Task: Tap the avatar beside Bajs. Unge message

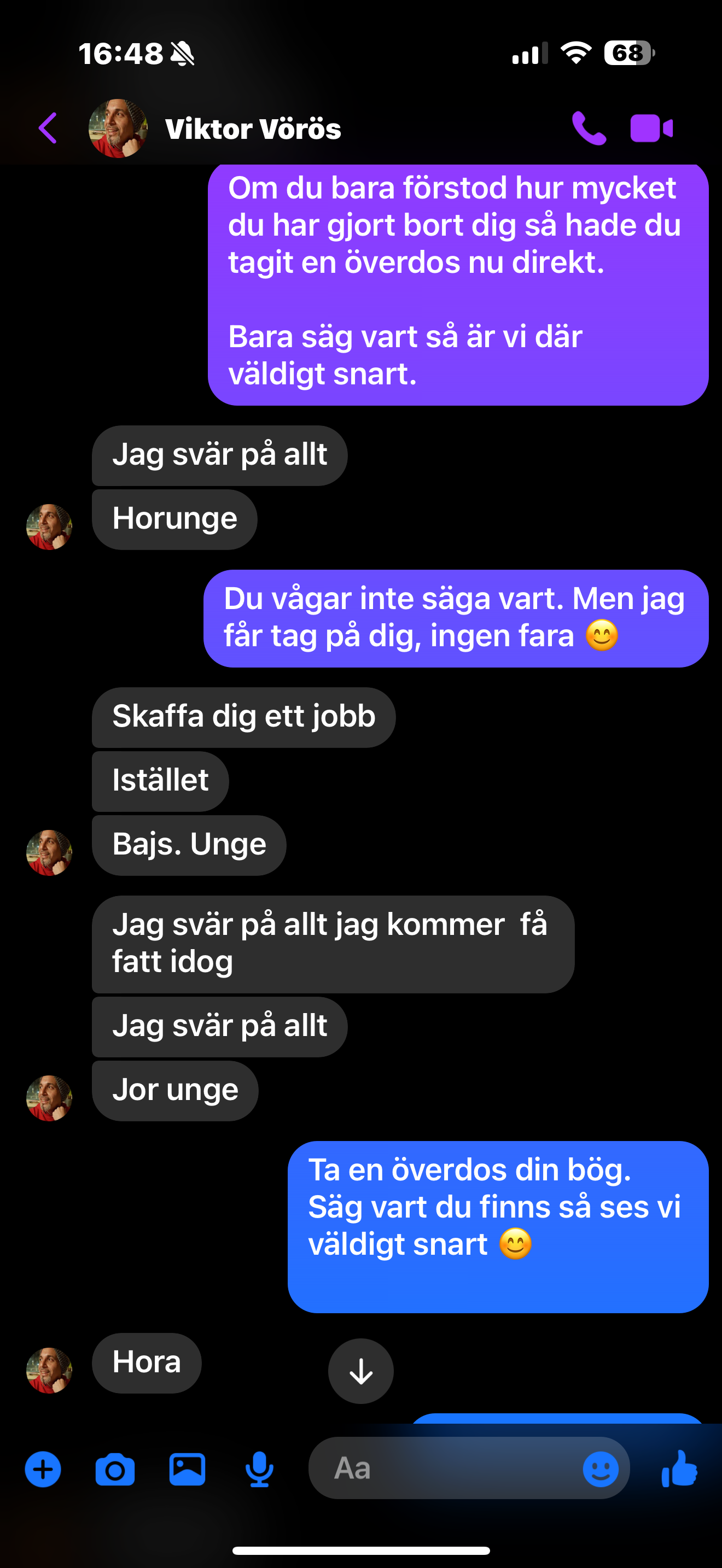Action: 49,853
